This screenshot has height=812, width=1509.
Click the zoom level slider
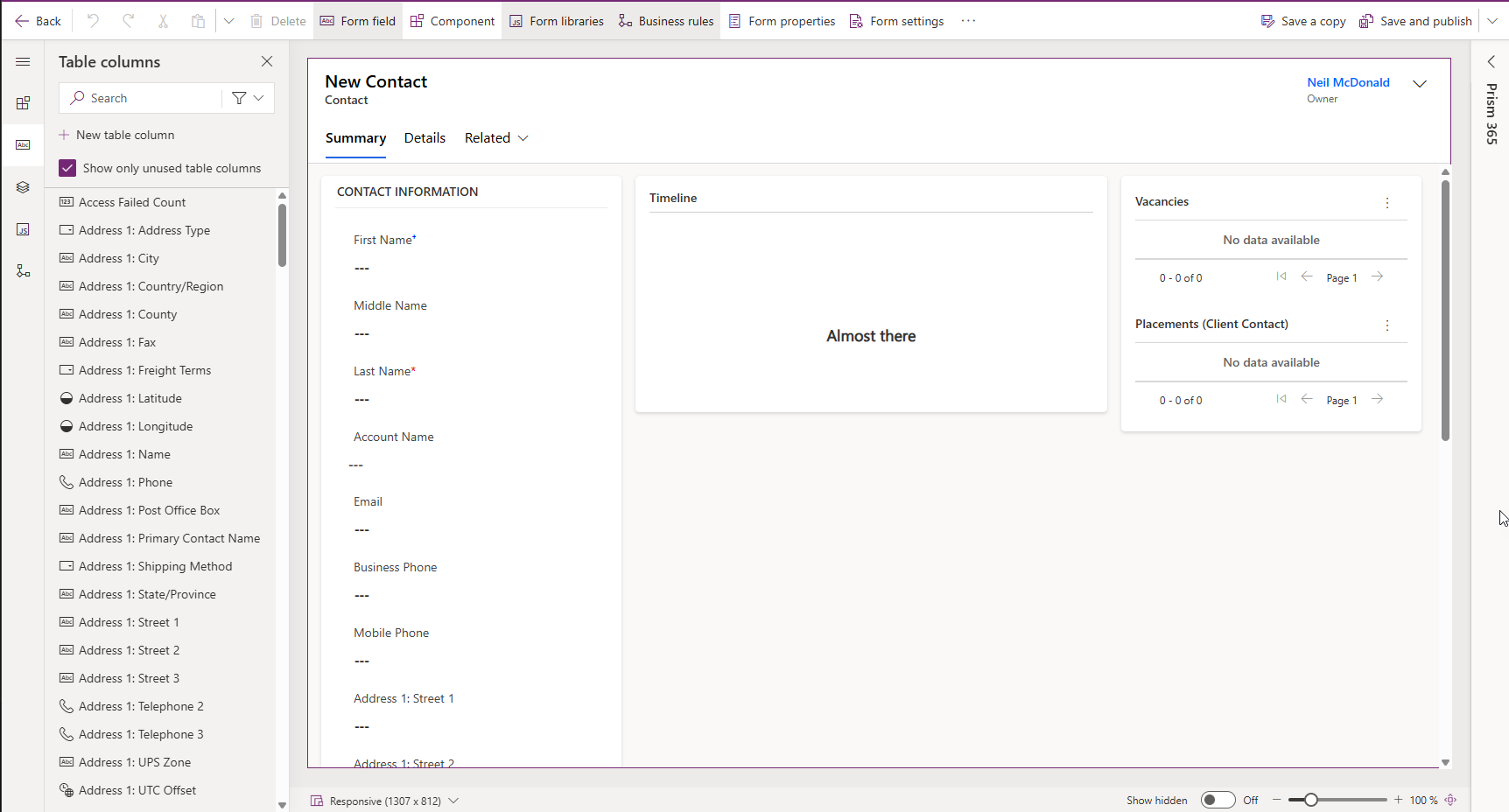[x=1337, y=800]
